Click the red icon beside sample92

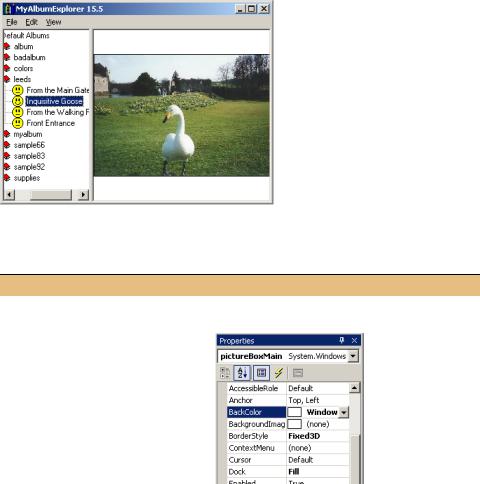(7, 167)
